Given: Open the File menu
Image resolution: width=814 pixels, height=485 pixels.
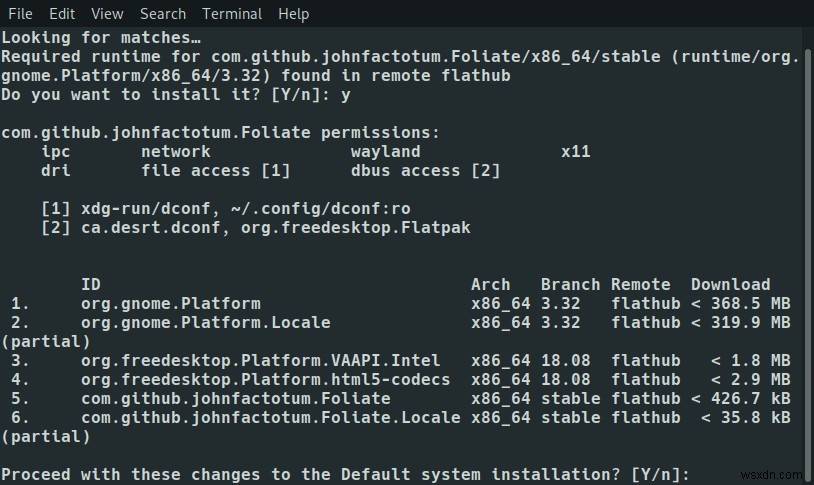Looking at the screenshot, I should click(20, 14).
